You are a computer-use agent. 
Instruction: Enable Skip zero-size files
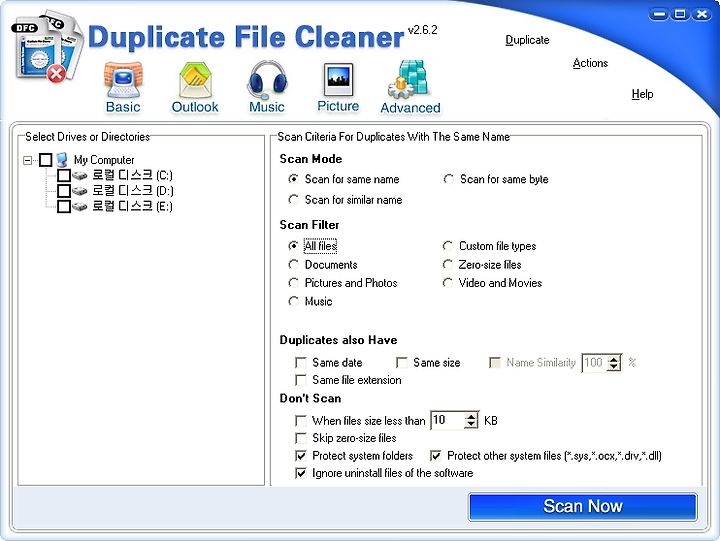pyautogui.click(x=301, y=438)
